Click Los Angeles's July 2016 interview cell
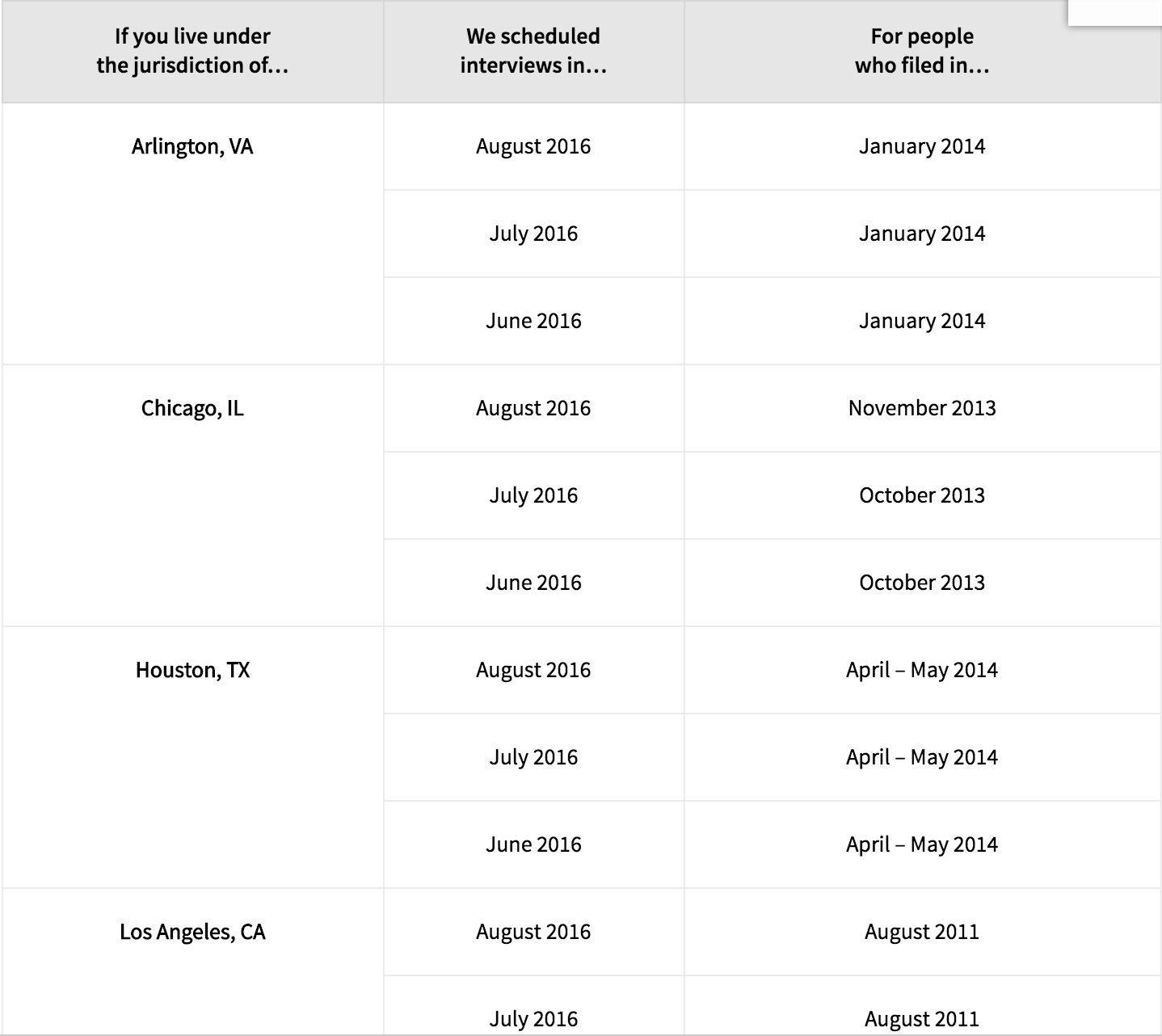The width and height of the screenshot is (1162, 1036). (x=533, y=1018)
